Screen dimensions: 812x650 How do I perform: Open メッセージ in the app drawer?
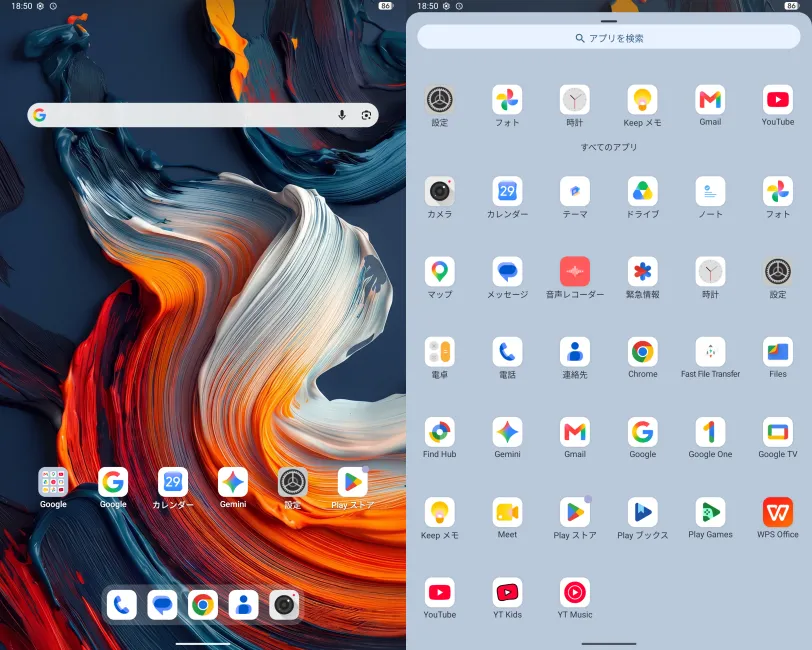click(507, 271)
